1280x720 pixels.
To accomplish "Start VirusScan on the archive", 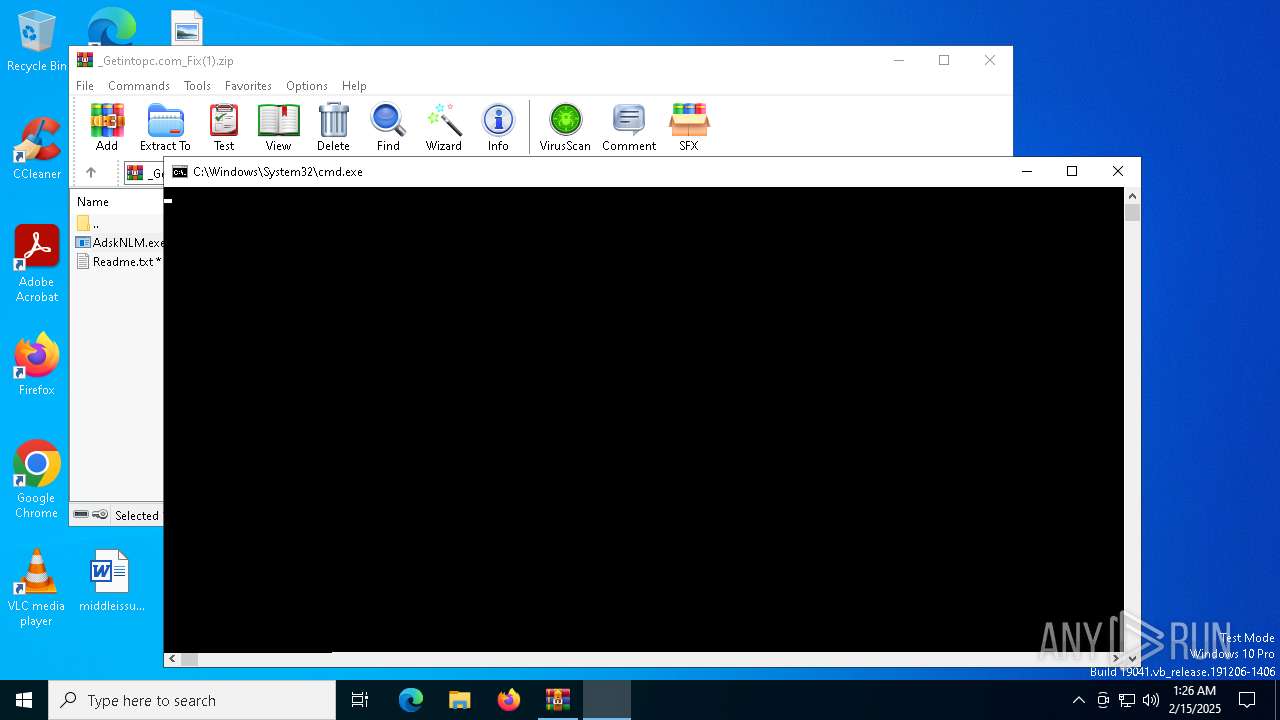I will tap(565, 127).
